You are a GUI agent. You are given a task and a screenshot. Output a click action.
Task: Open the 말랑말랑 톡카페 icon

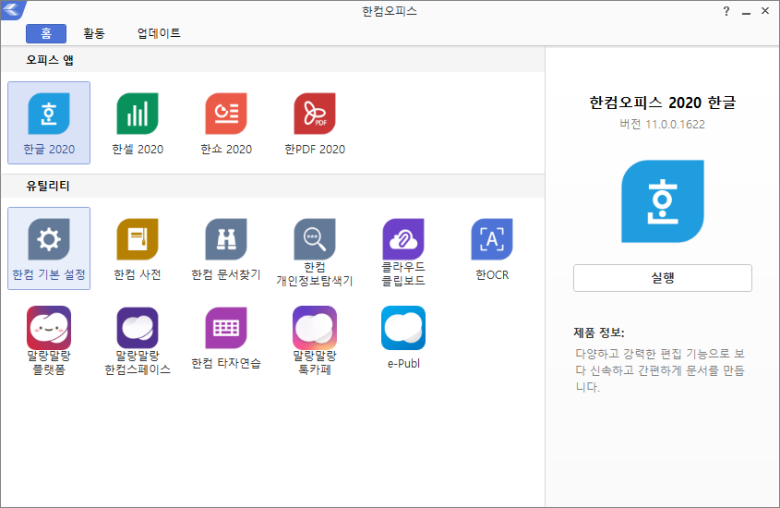tap(314, 327)
